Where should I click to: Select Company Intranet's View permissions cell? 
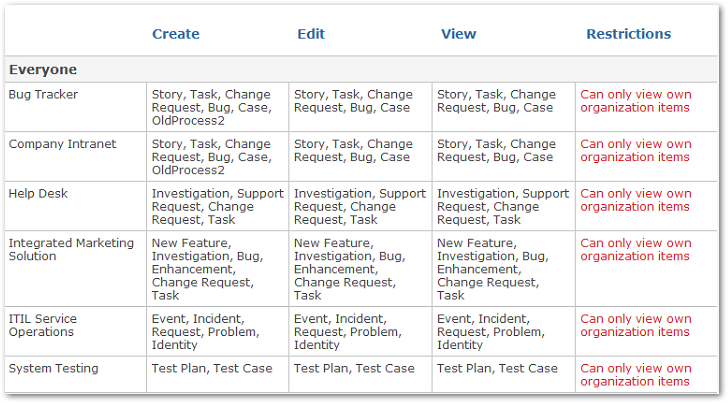(503, 156)
